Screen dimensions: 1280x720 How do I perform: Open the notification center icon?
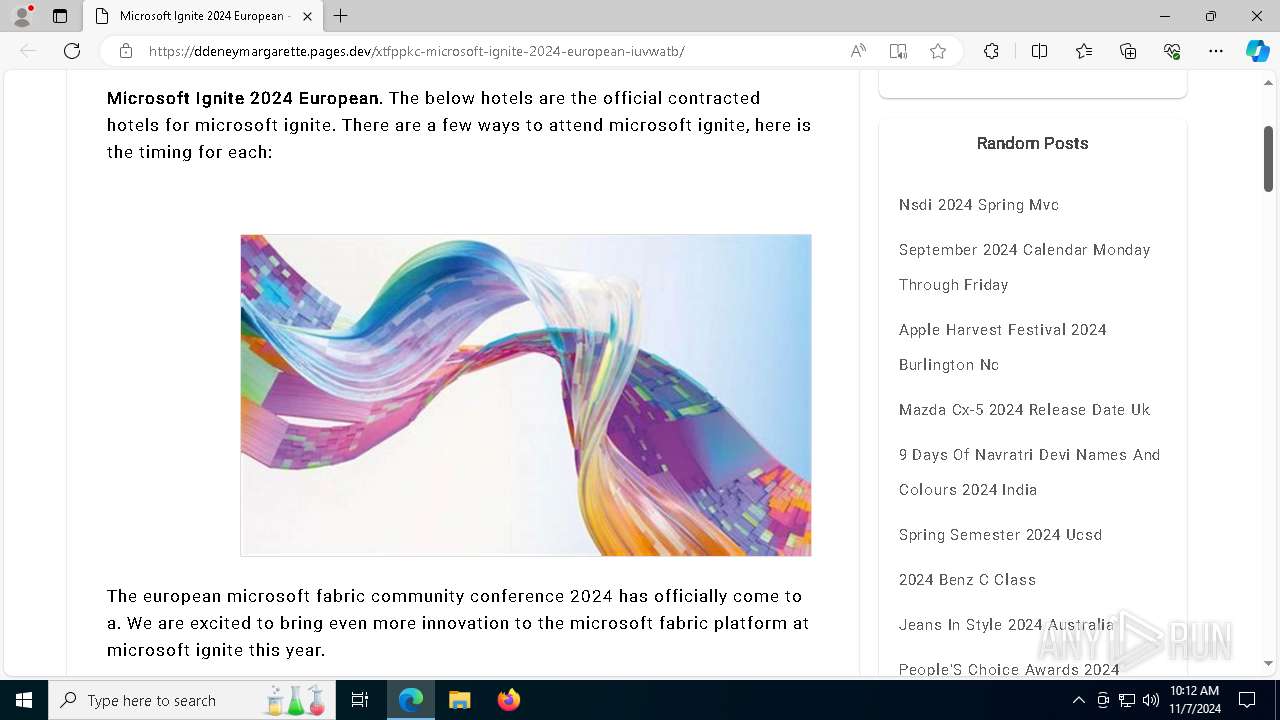(x=1247, y=700)
